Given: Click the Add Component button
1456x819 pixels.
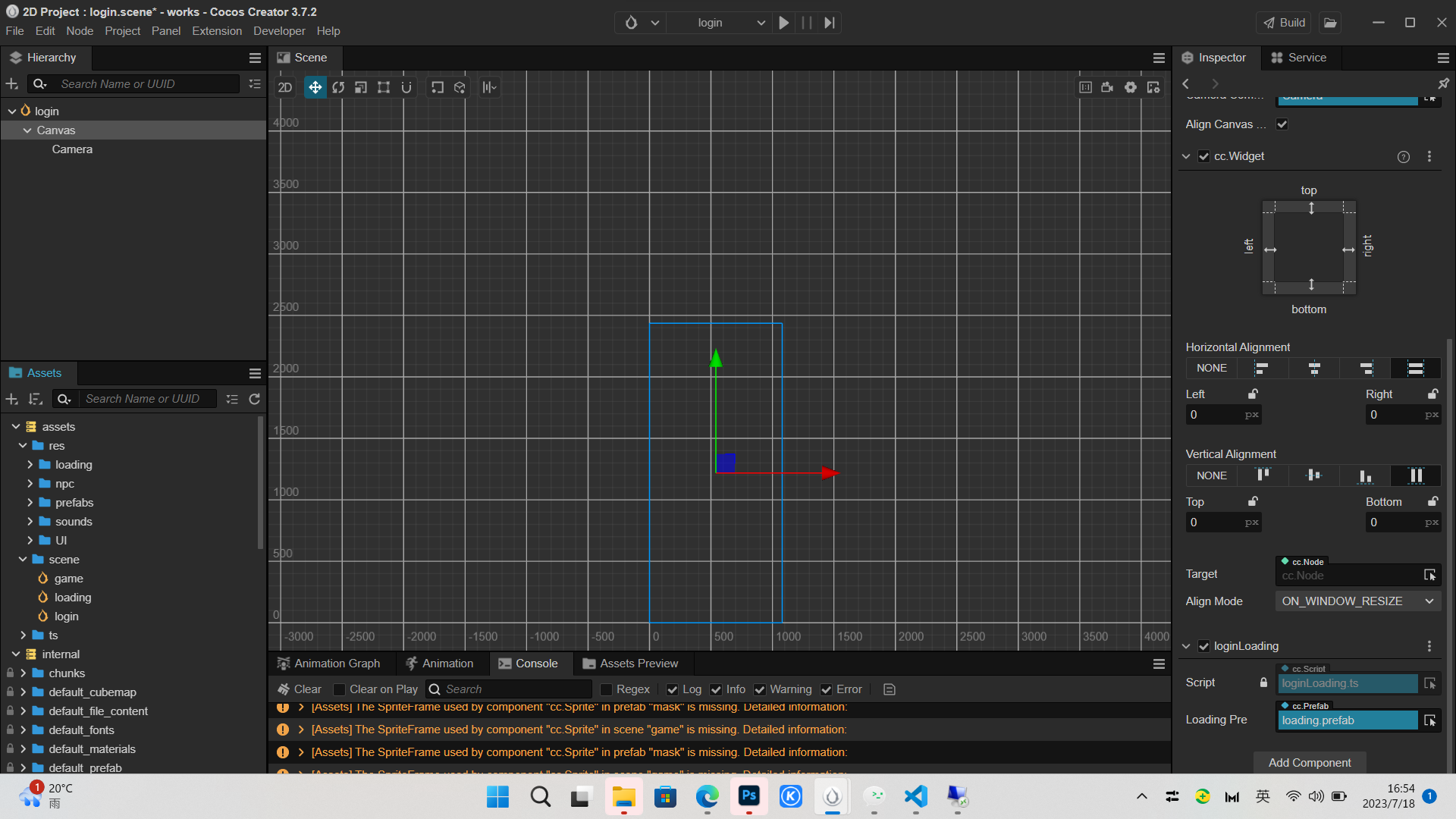Looking at the screenshot, I should click(1310, 763).
